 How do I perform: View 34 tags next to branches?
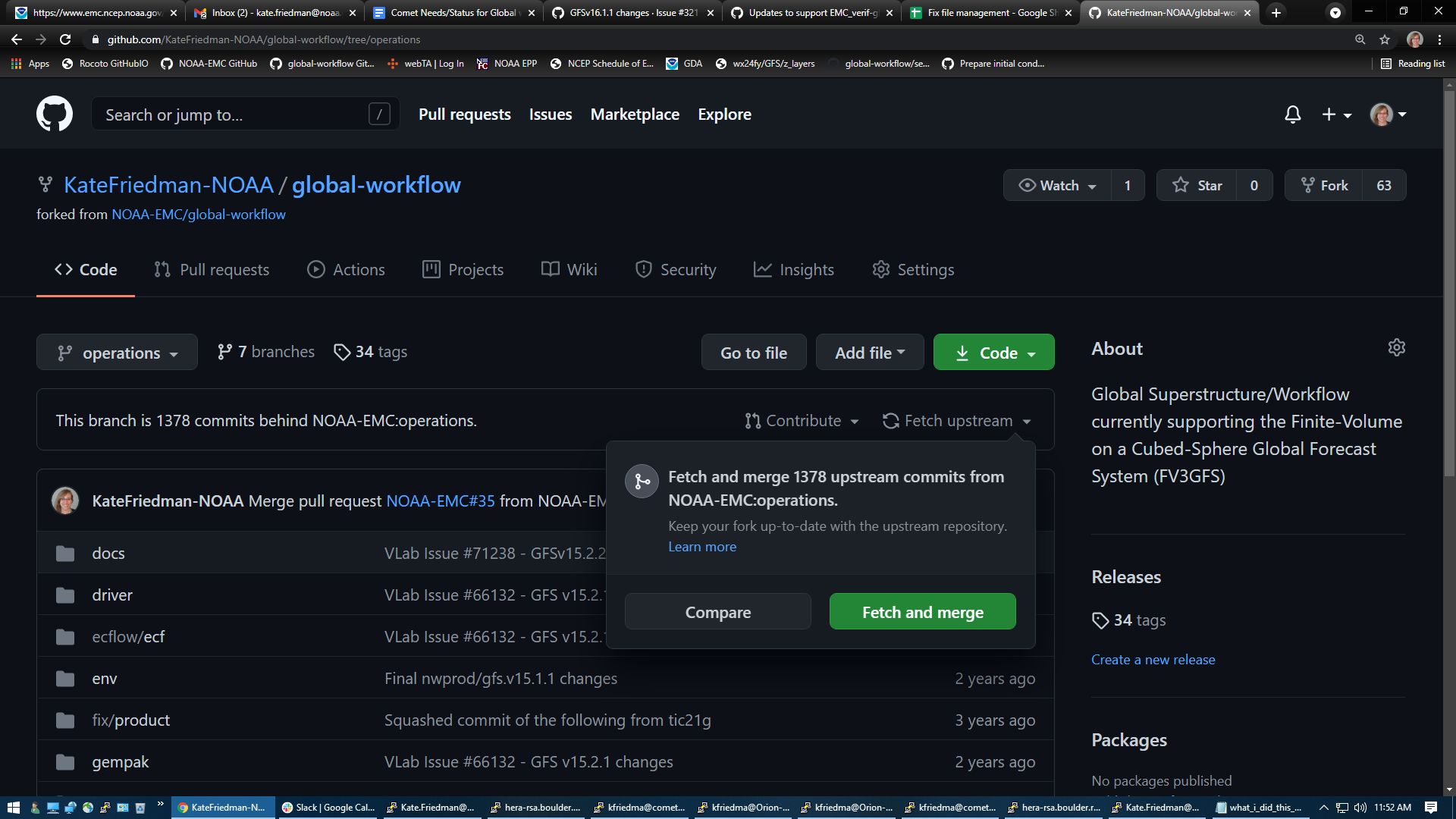click(371, 352)
